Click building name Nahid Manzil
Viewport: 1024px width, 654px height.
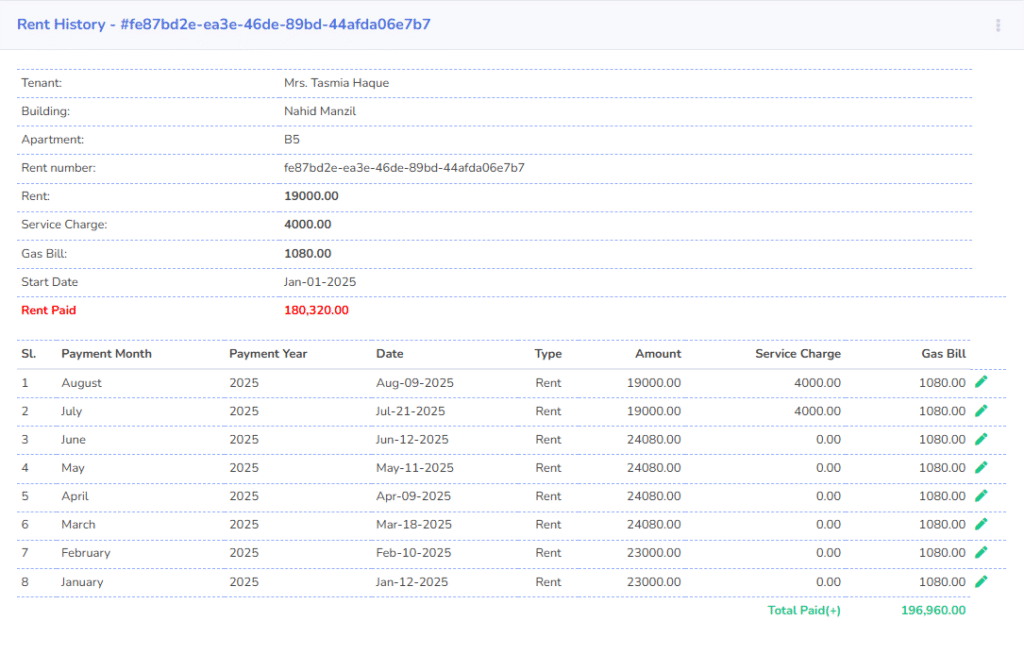pos(320,111)
